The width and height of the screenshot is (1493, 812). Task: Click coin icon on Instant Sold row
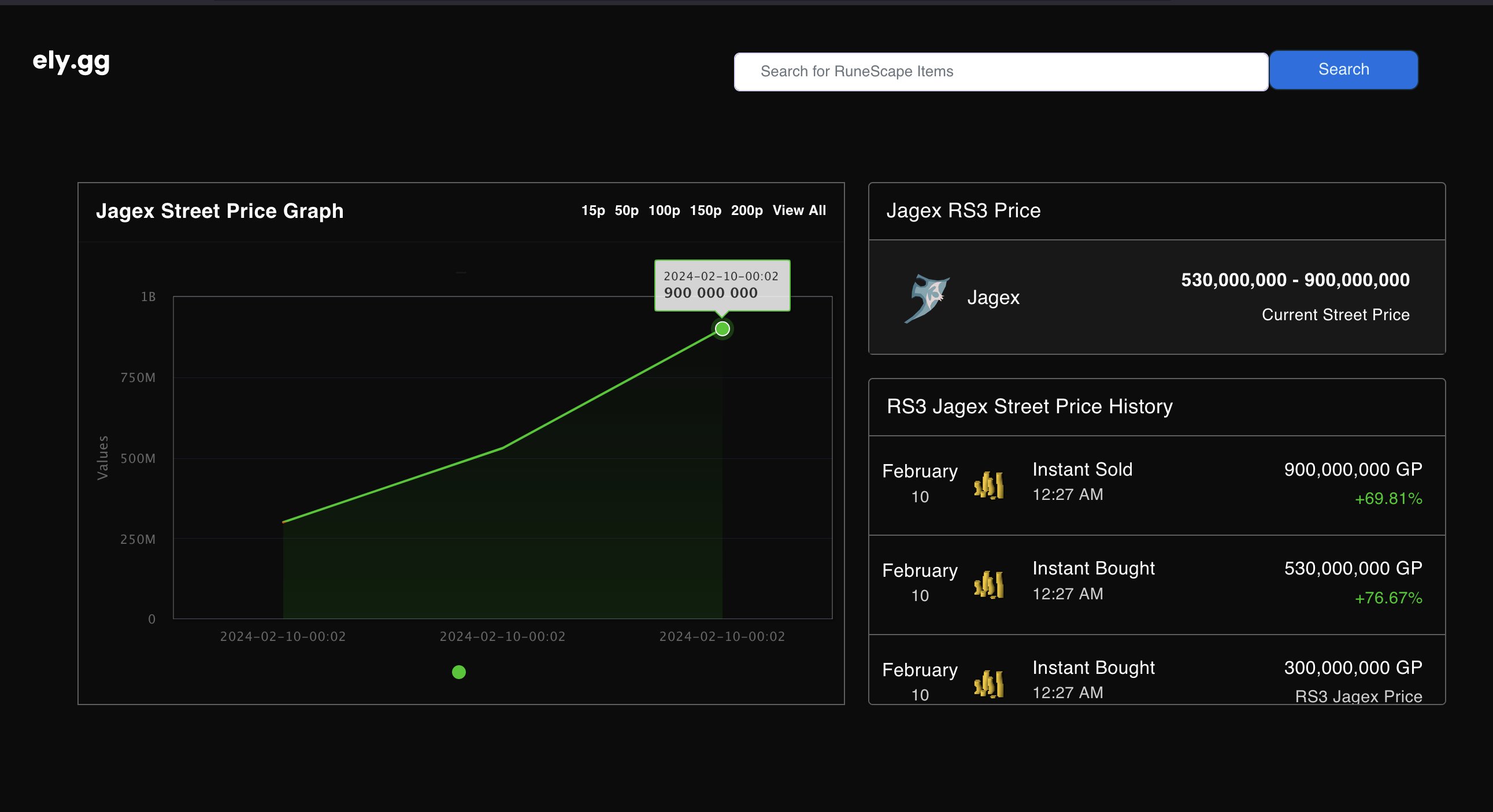[x=989, y=485]
